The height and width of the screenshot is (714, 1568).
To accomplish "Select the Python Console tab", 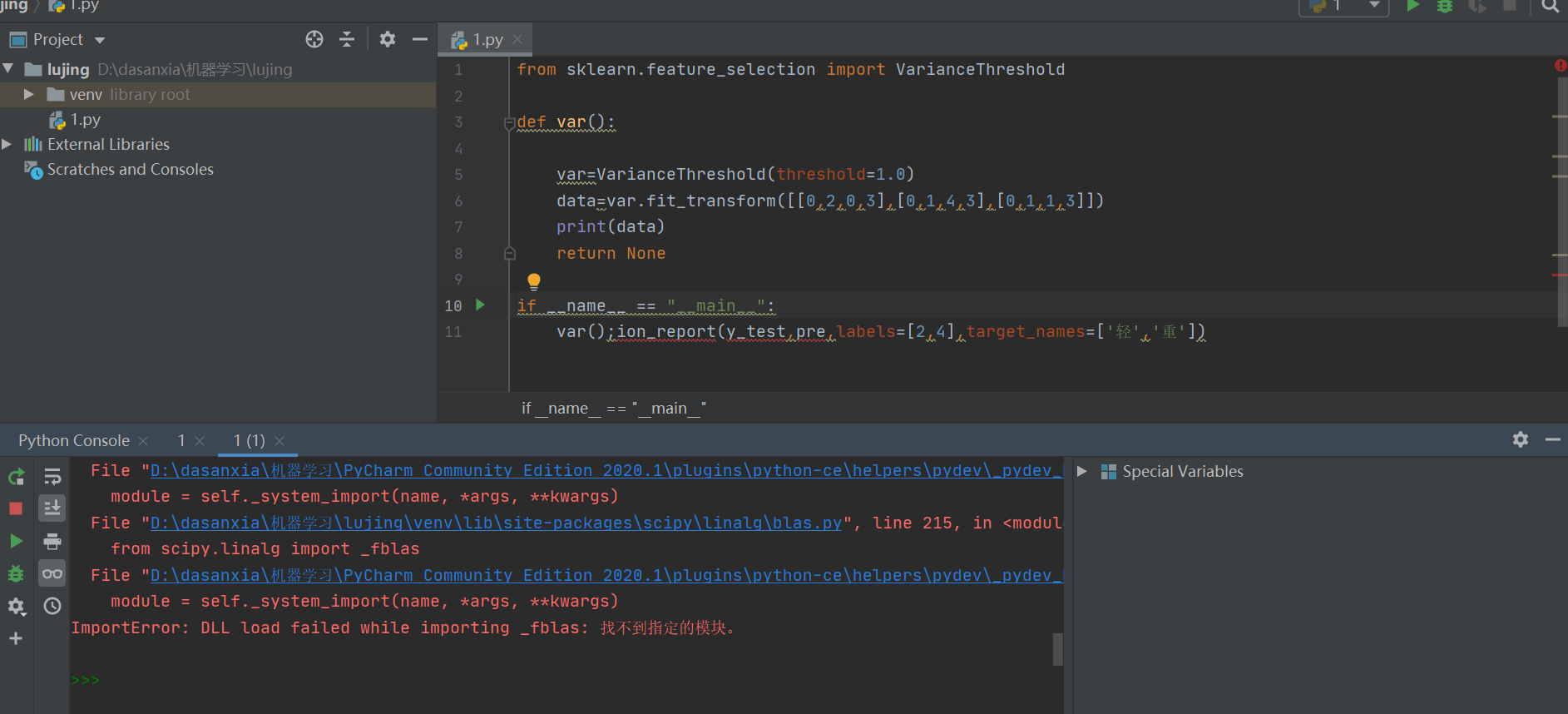I will click(74, 440).
